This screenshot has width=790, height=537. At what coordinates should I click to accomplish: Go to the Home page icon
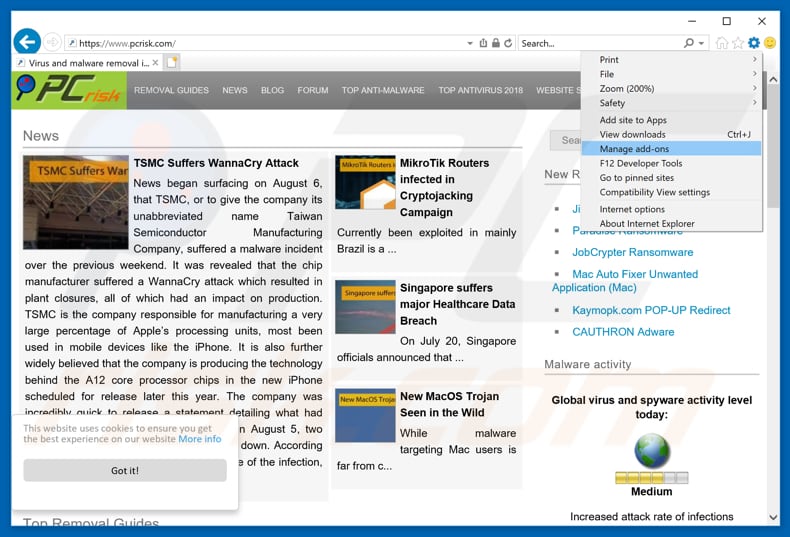722,43
